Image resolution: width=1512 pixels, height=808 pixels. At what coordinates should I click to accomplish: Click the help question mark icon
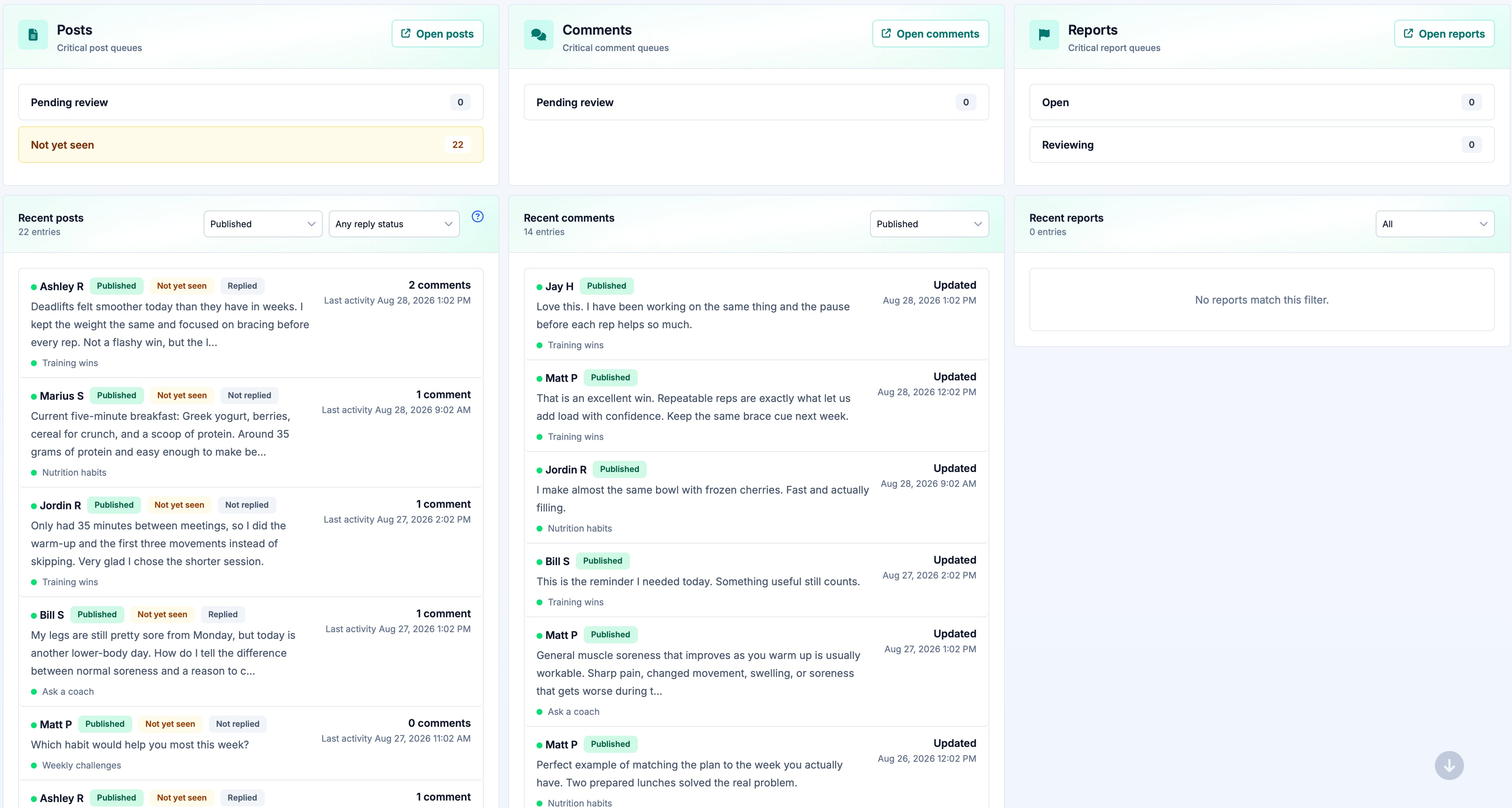[477, 217]
